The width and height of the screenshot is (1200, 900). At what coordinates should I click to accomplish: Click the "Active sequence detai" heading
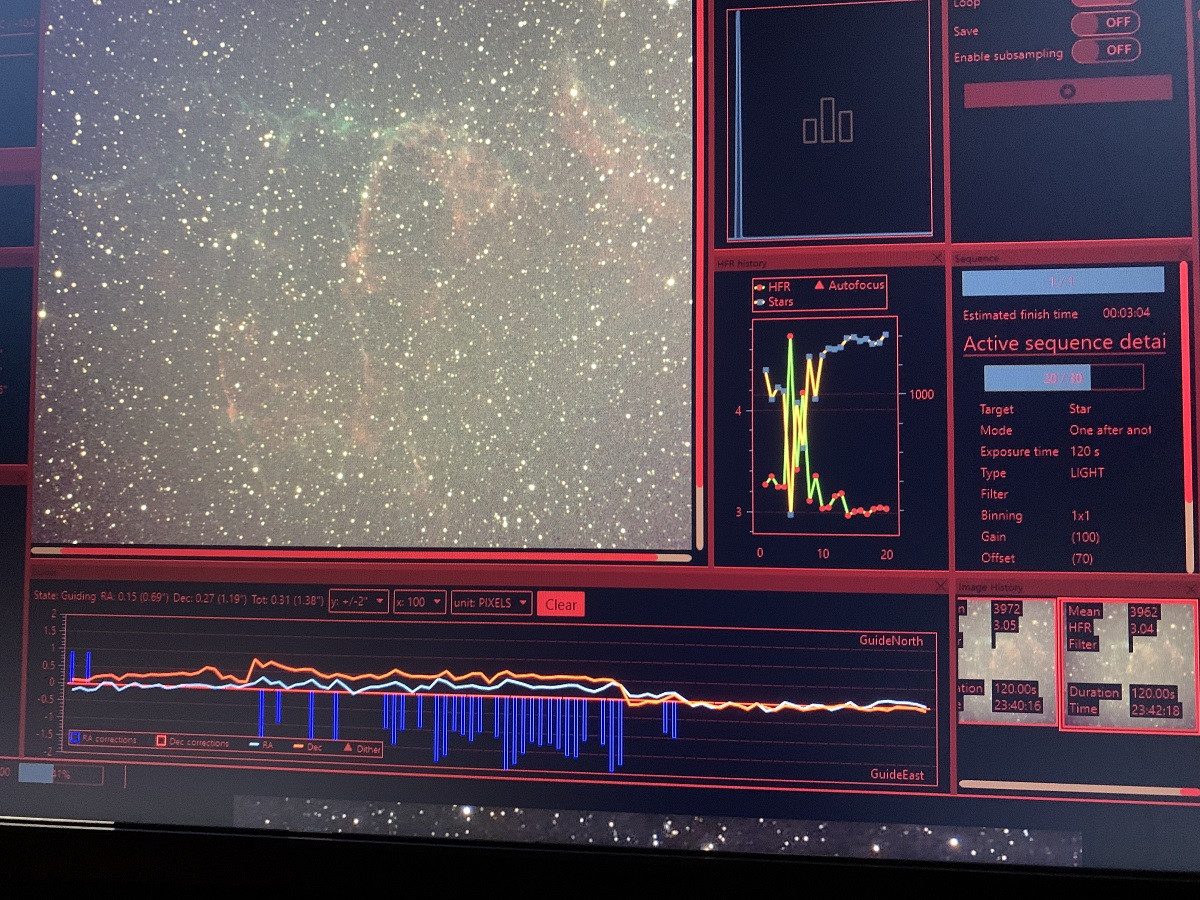(1064, 344)
